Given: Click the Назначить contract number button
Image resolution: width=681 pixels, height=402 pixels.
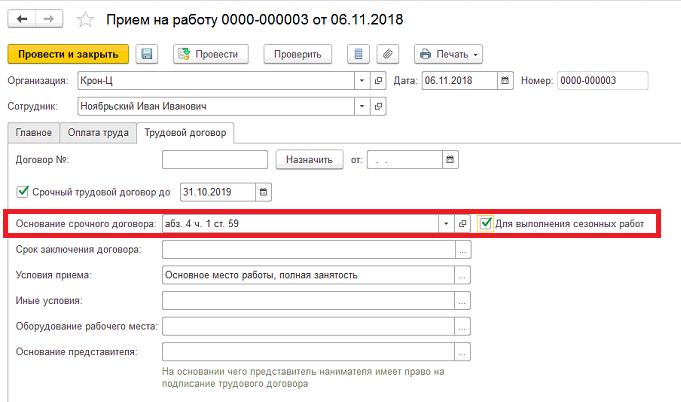Looking at the screenshot, I should coord(309,160).
